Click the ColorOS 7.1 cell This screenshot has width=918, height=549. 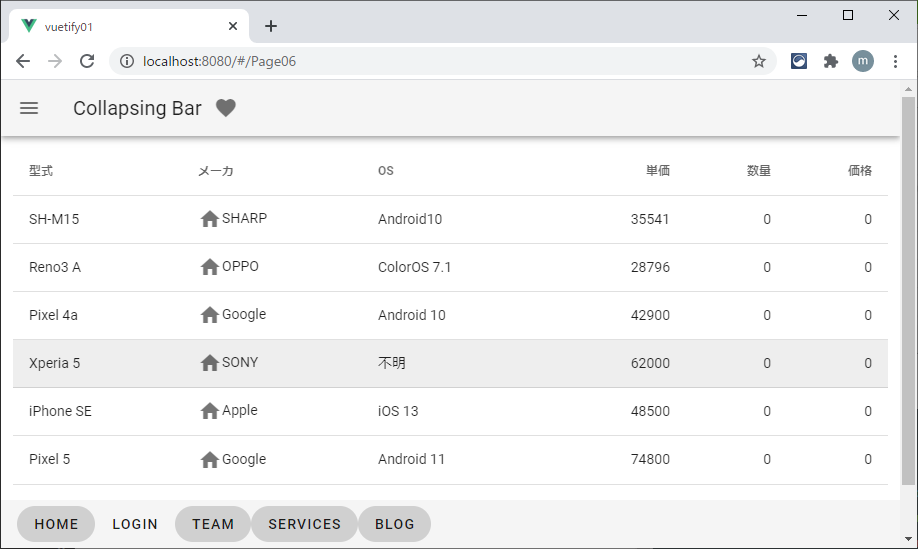point(415,267)
